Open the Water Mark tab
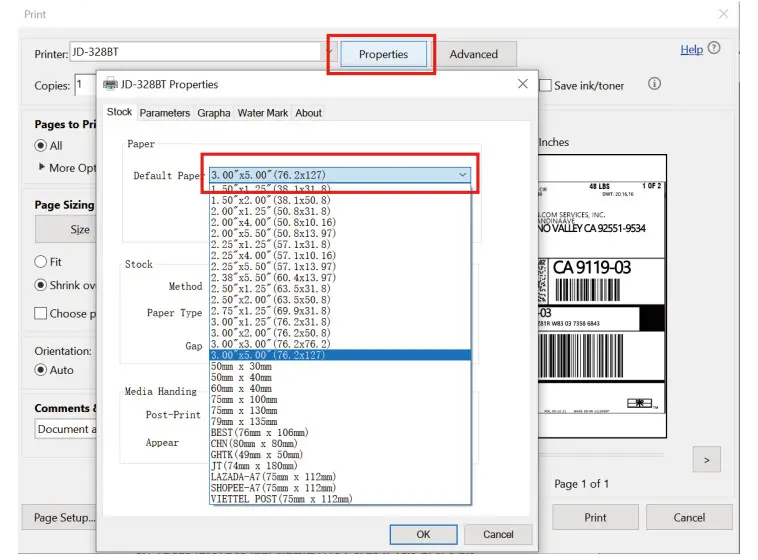The width and height of the screenshot is (758, 560). [262, 113]
